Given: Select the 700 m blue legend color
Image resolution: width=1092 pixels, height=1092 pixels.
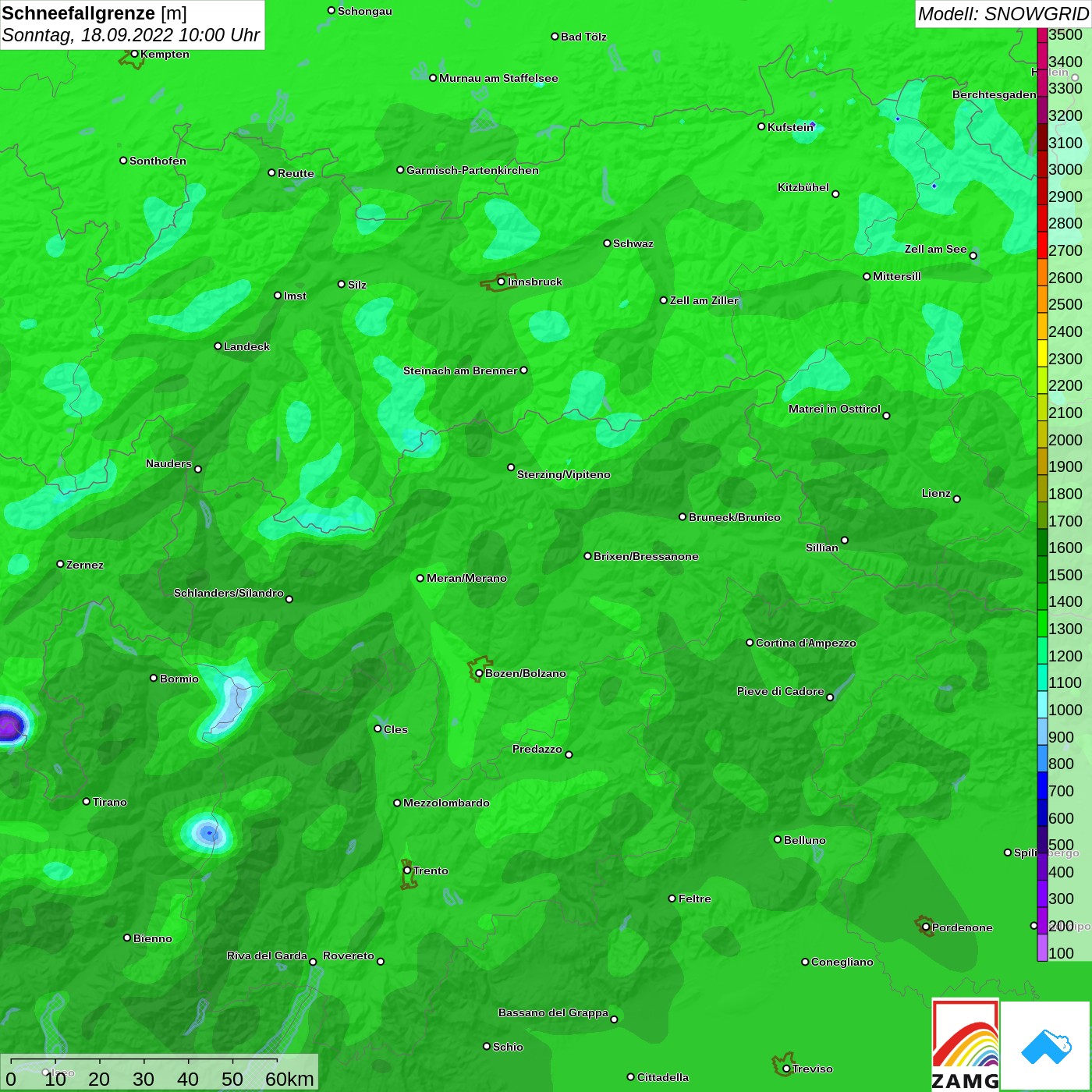Looking at the screenshot, I should point(1042,785).
